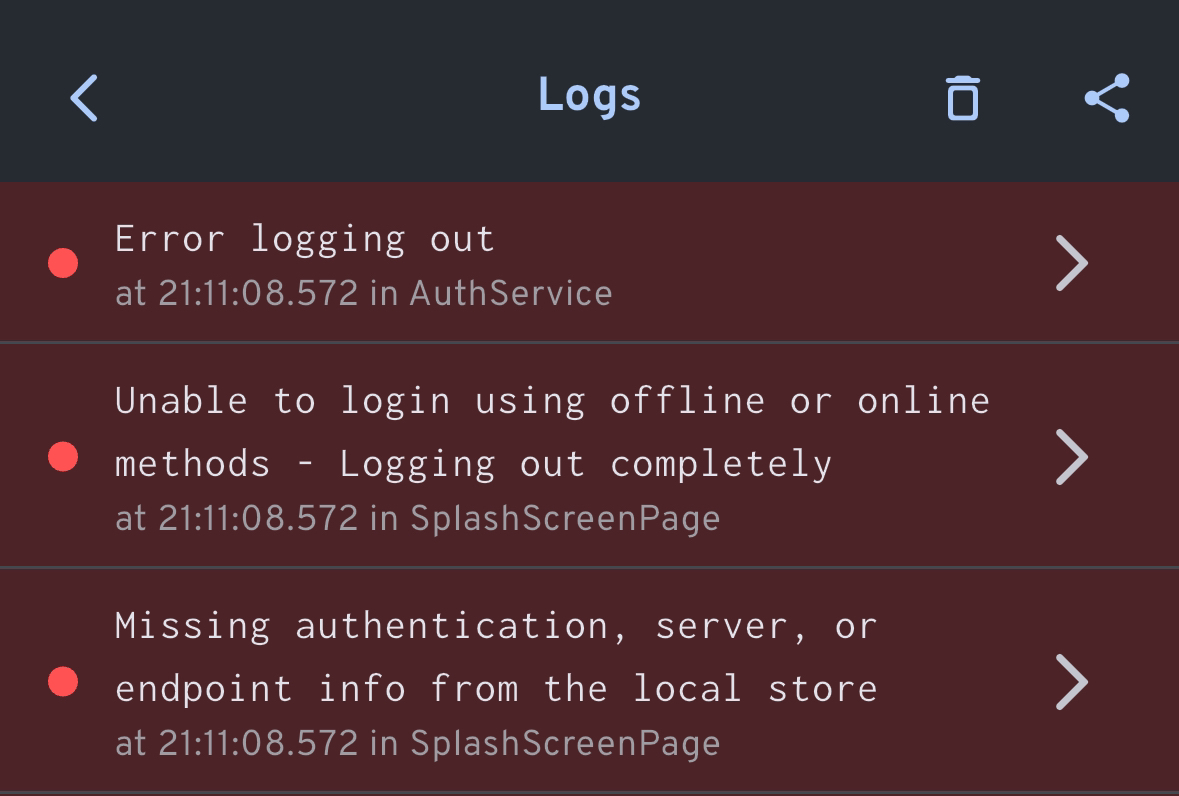Click red dot next to 'Unable to login' entry
Viewport: 1179px width, 796px height.
[63, 457]
